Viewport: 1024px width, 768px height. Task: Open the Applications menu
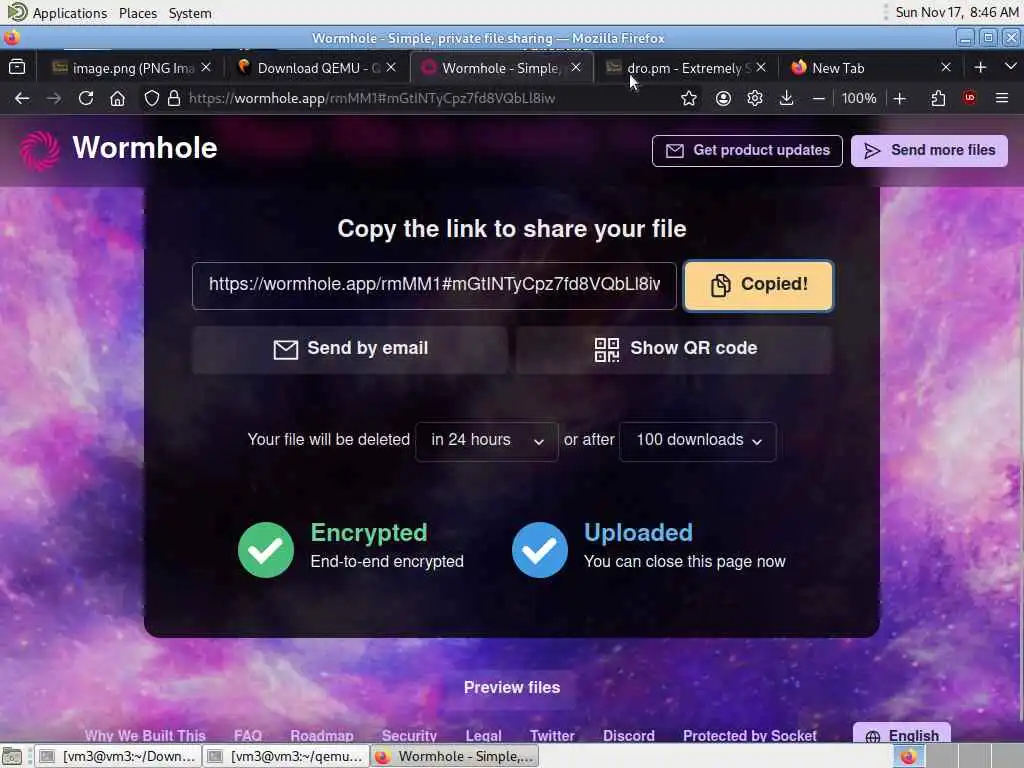[x=57, y=13]
